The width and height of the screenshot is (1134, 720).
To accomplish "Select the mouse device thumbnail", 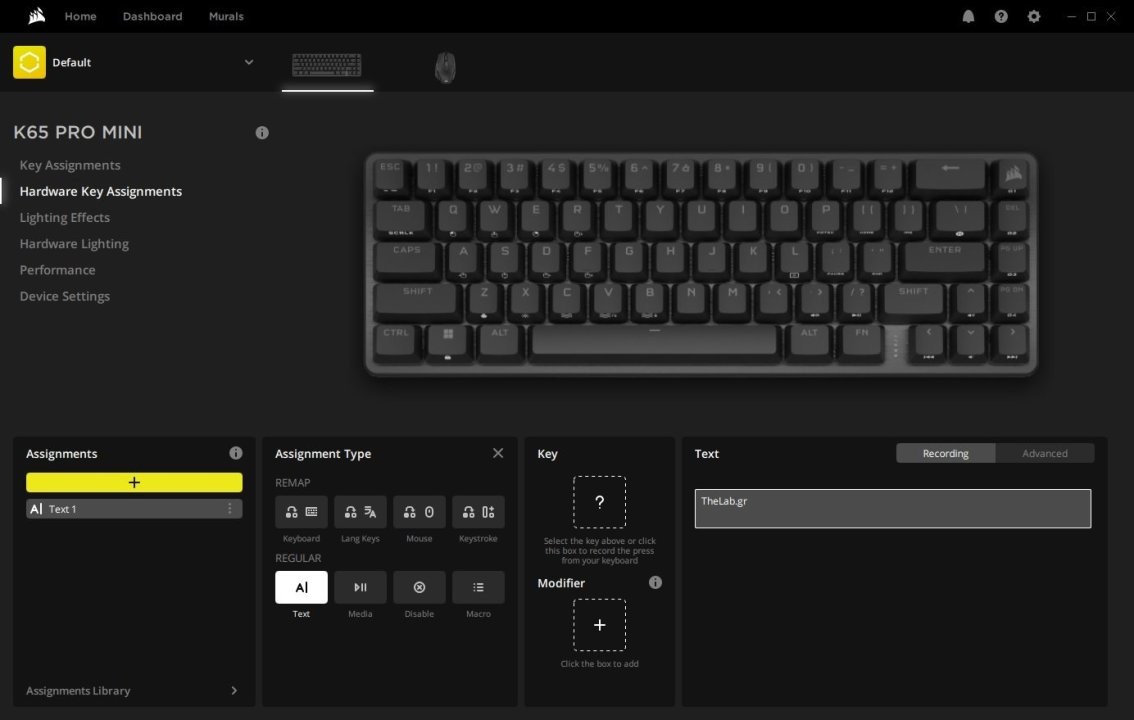I will click(446, 67).
